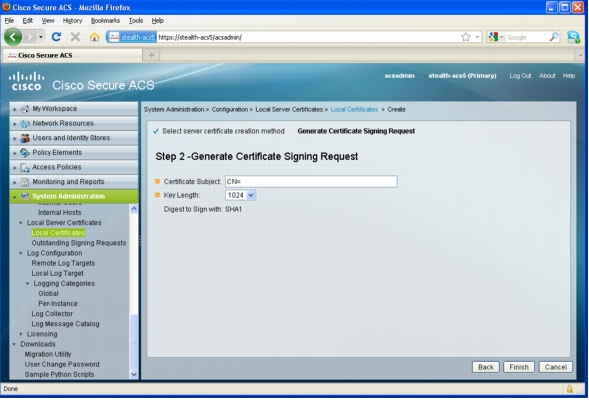Screen dimensions: 589x400
Task: Click the Local Certificates breadcrumb link
Action: [354, 109]
